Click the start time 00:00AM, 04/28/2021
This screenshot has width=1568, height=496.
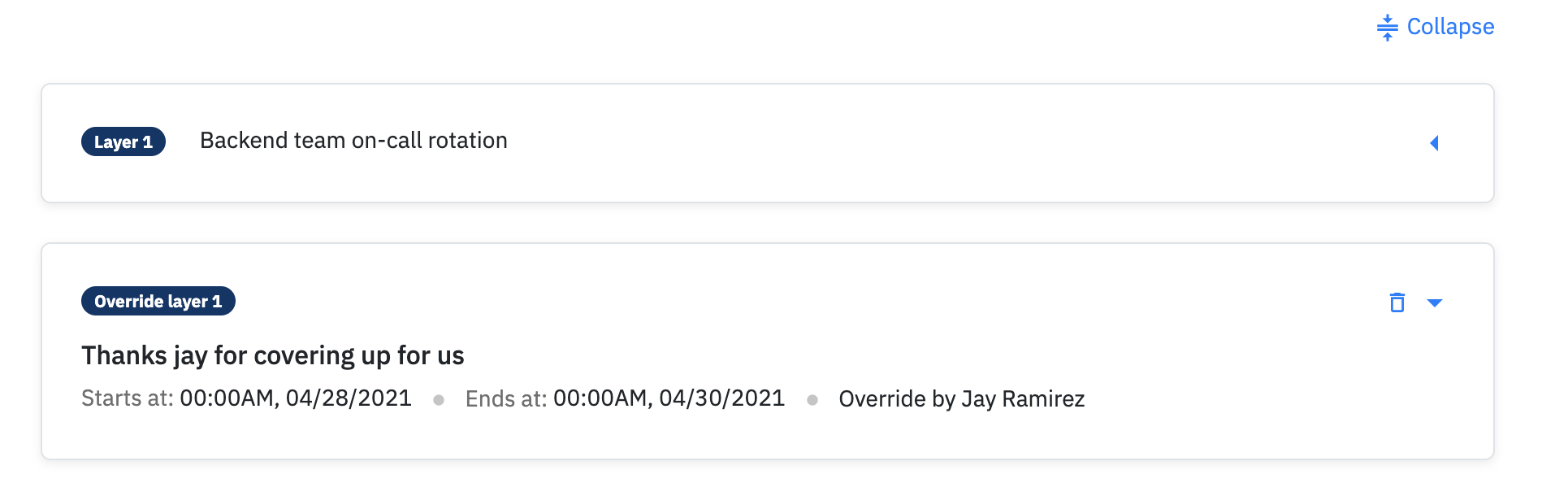pyautogui.click(x=296, y=398)
